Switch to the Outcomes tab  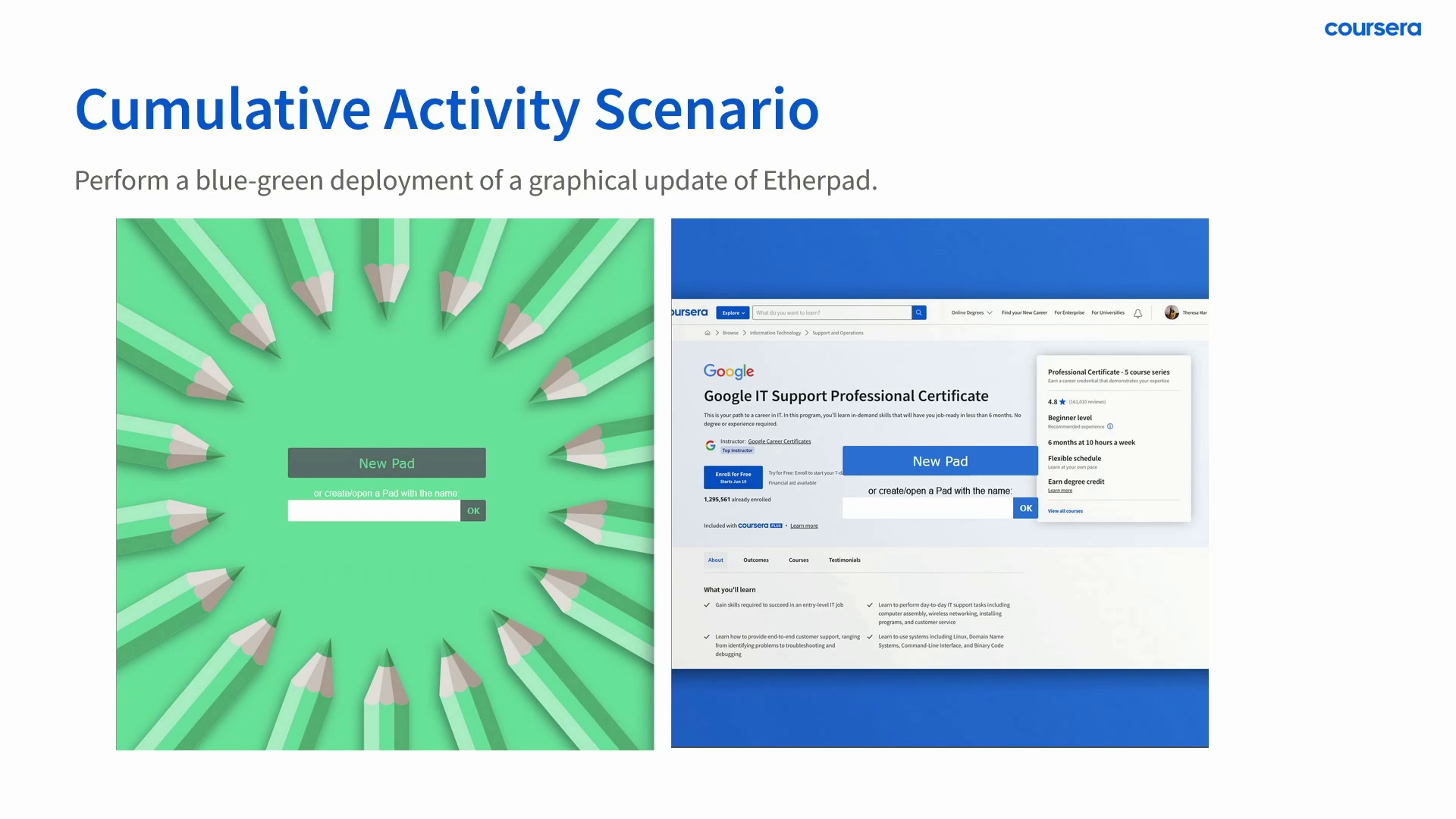click(x=755, y=560)
